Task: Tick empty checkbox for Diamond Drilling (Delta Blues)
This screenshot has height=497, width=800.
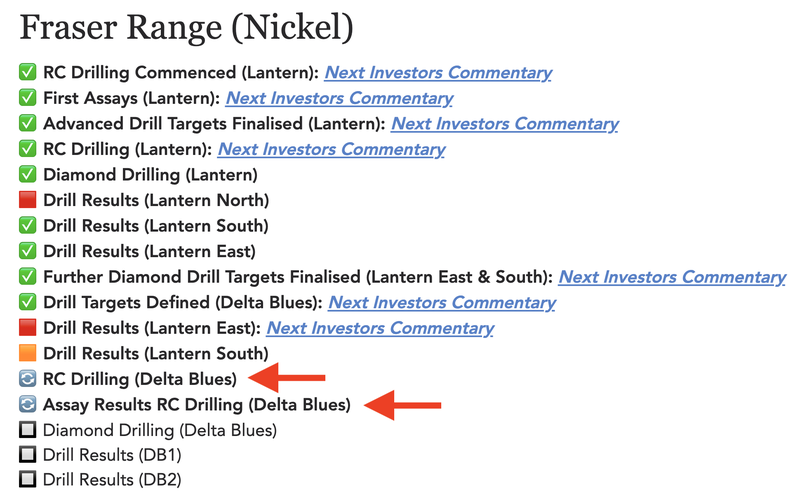Action: (28, 430)
